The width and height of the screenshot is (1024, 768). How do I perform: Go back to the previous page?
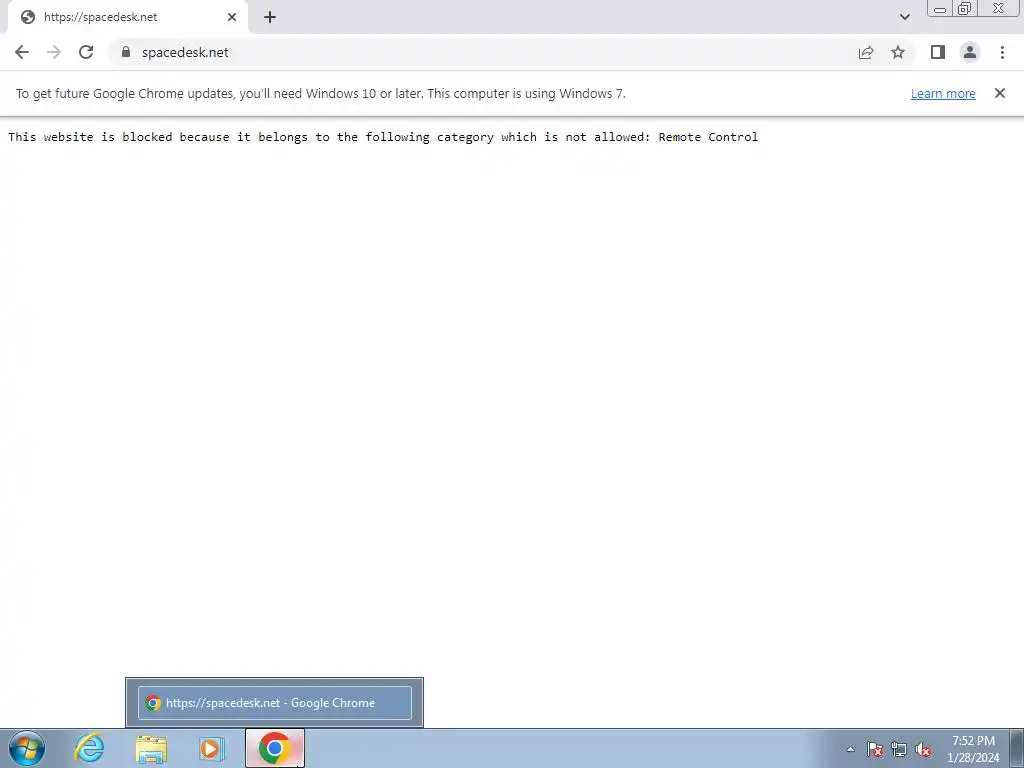(22, 52)
